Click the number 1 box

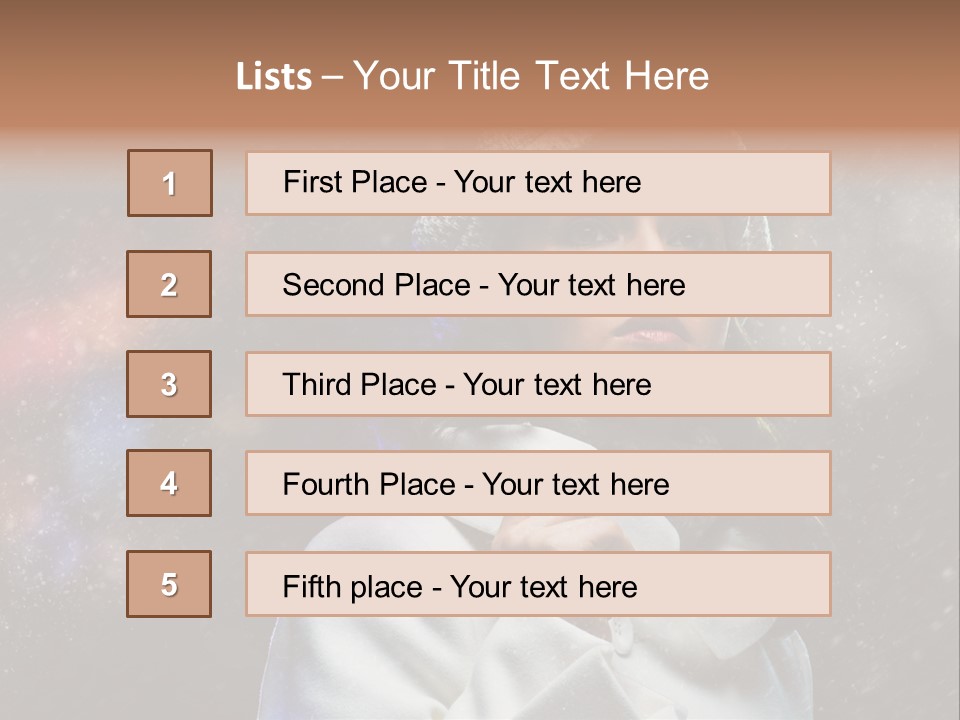tap(170, 183)
